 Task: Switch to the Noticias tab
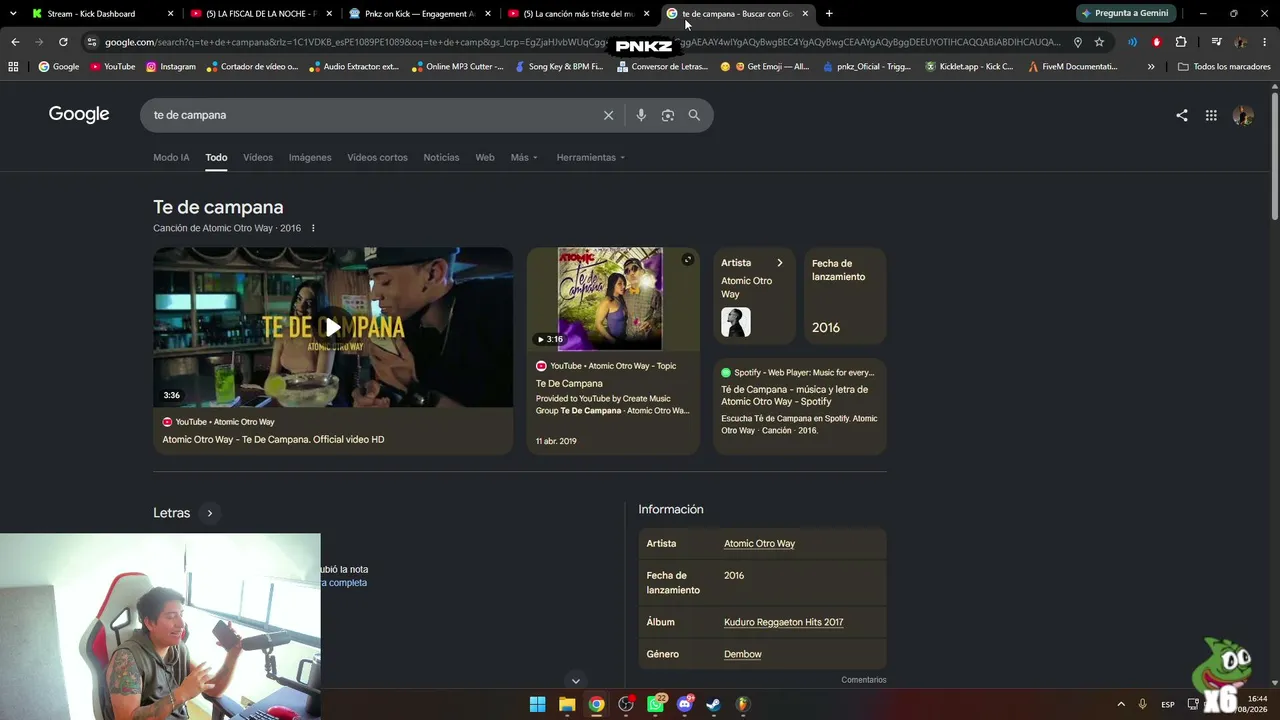[x=441, y=158]
